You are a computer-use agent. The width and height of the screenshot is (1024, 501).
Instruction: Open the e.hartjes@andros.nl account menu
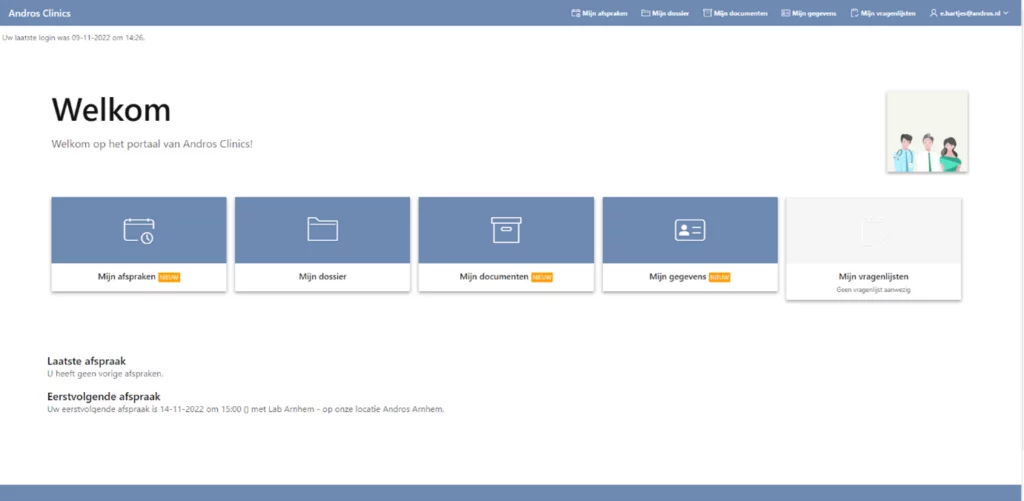pyautogui.click(x=969, y=13)
